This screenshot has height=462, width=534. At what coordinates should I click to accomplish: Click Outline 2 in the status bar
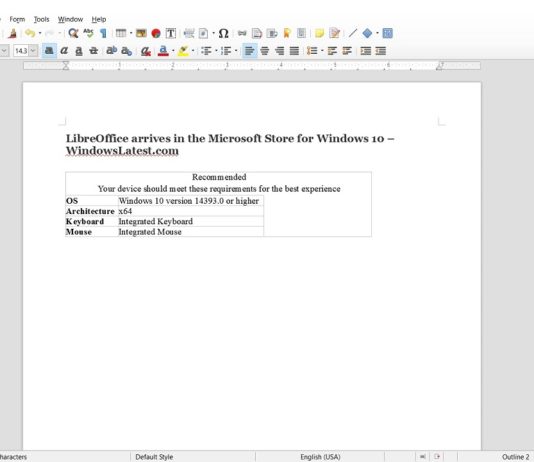(516, 457)
